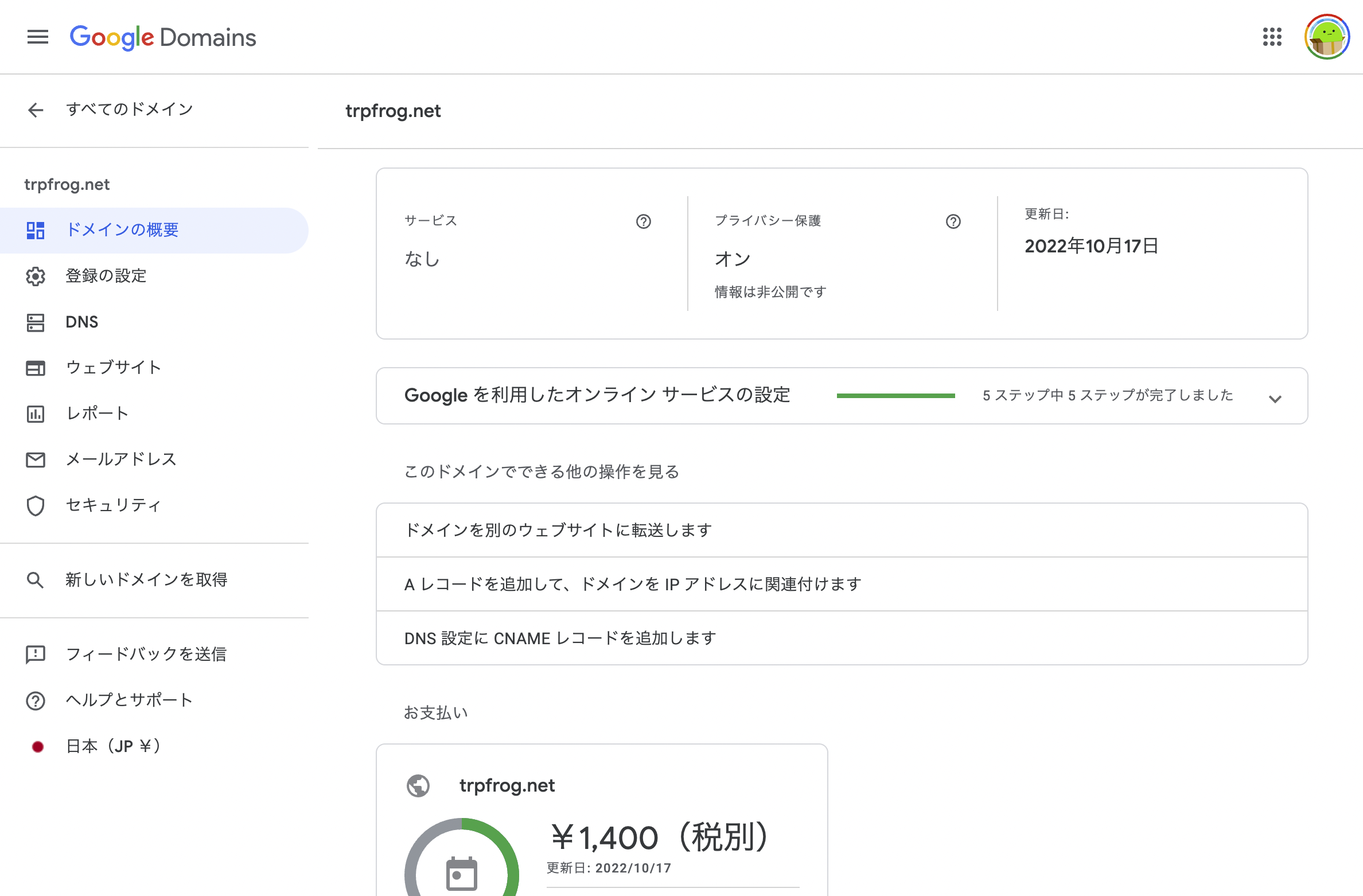Click the メールアドレス envelope icon
Screen dimensions: 1363x896
click(36, 459)
